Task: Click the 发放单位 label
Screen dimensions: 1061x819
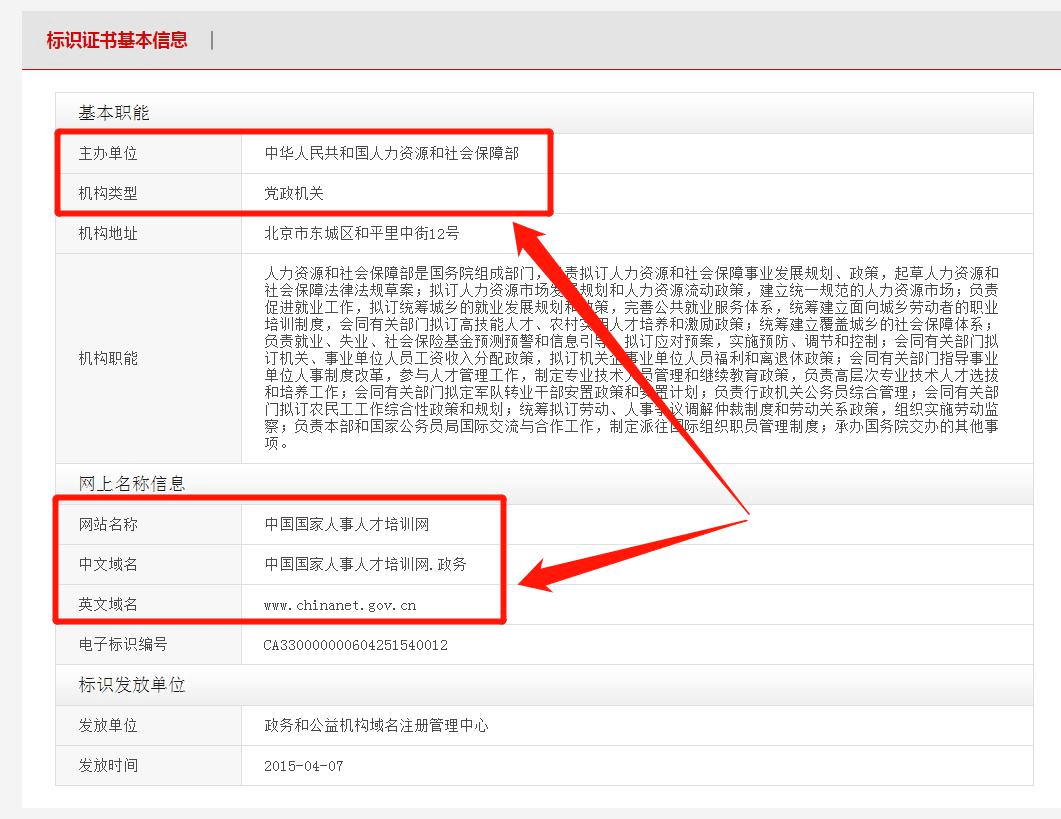Action: pyautogui.click(x=108, y=725)
